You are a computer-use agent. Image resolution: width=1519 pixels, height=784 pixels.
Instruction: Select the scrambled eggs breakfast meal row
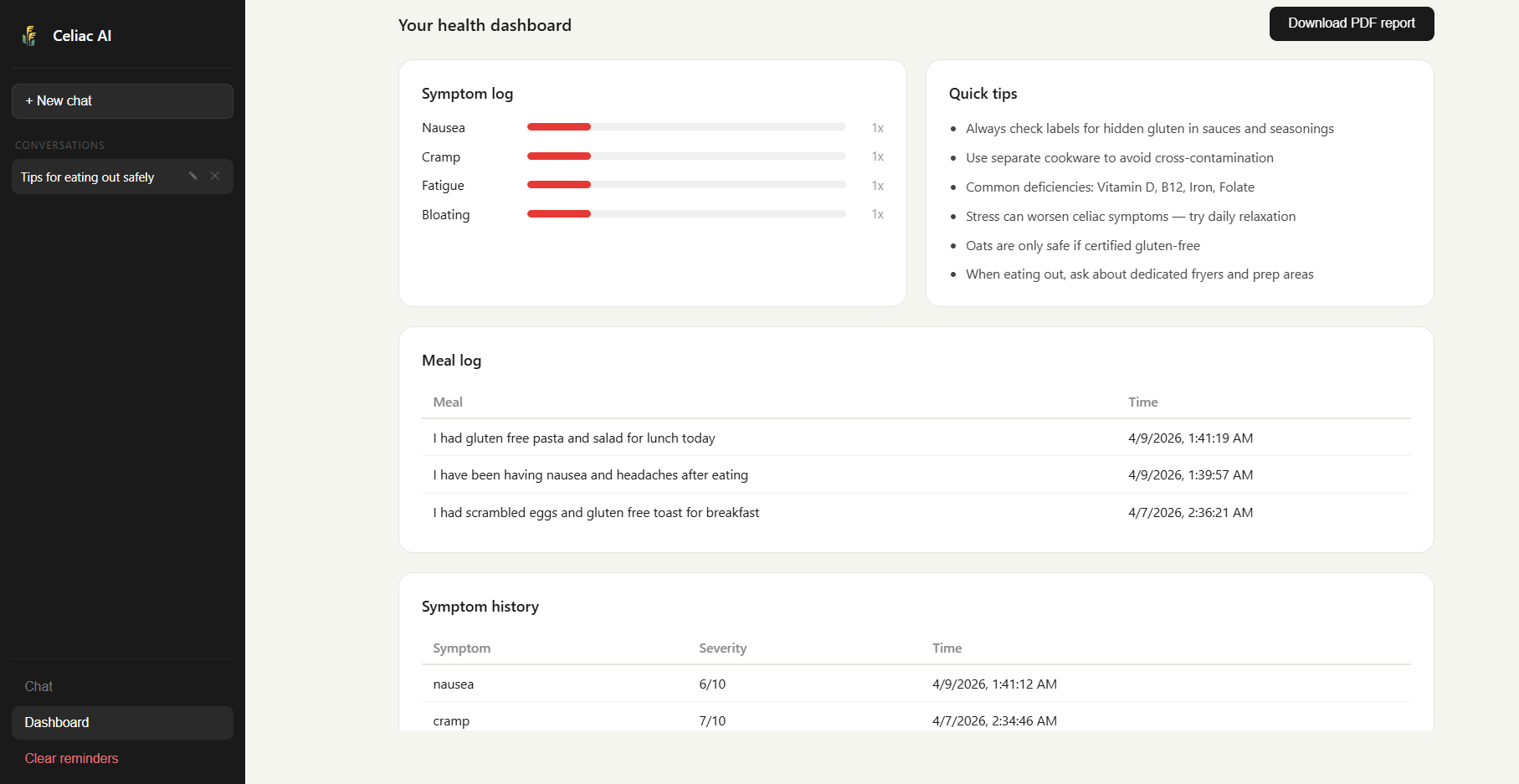point(596,513)
